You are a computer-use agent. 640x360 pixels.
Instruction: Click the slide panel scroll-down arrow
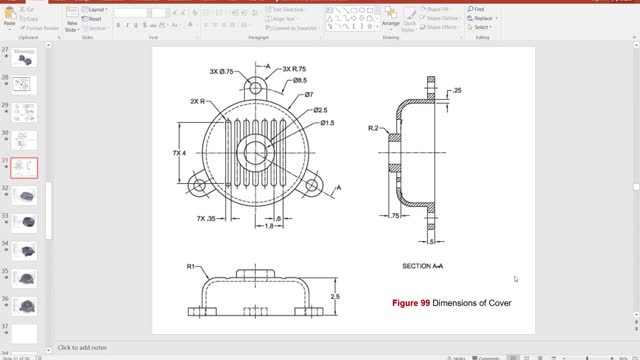48,350
